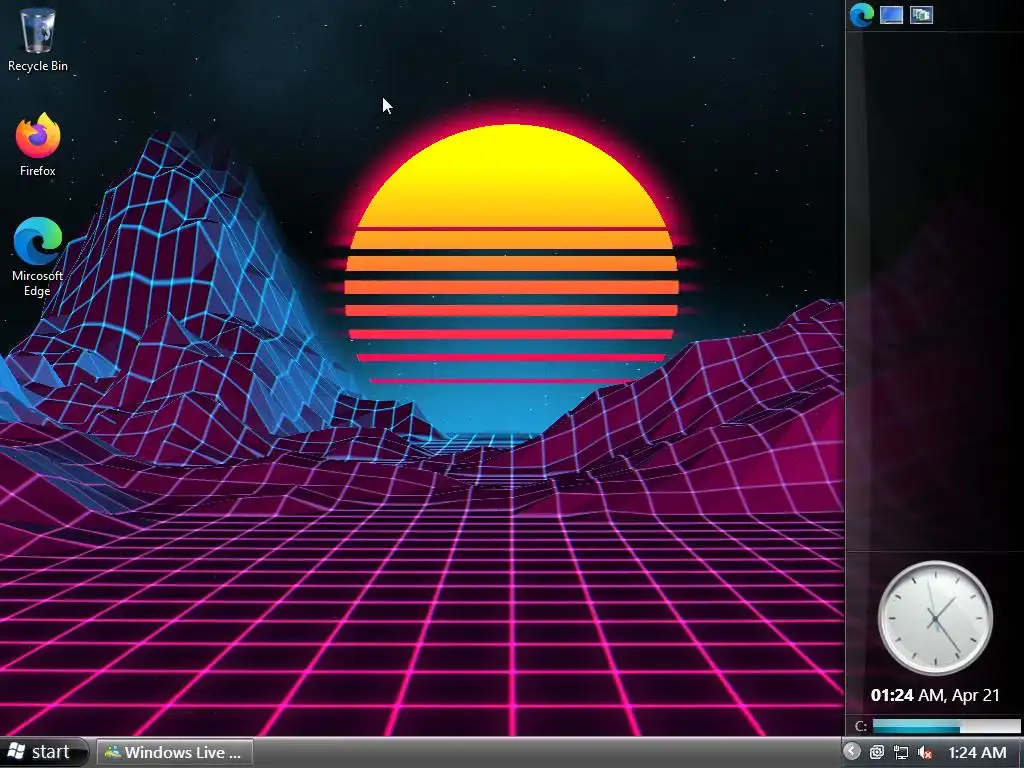Click the 1:24 AM taskbar clock
This screenshot has height=768, width=1024.
coord(977,752)
